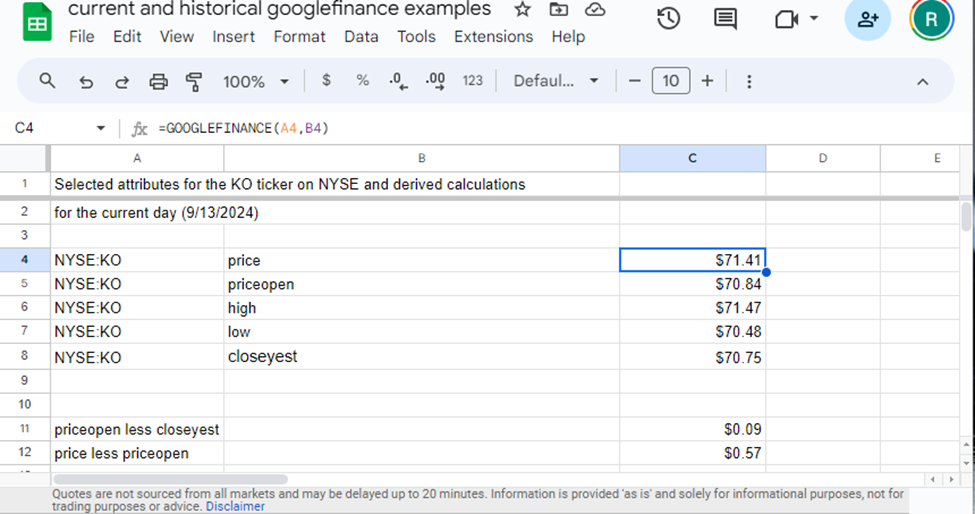Open the Format menu
The height and width of the screenshot is (514, 975).
pyautogui.click(x=299, y=37)
